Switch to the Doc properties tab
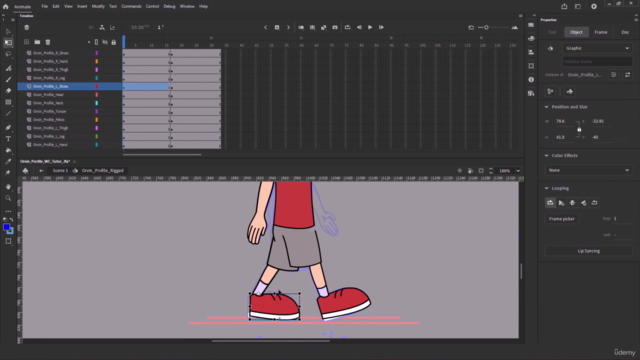 point(625,32)
